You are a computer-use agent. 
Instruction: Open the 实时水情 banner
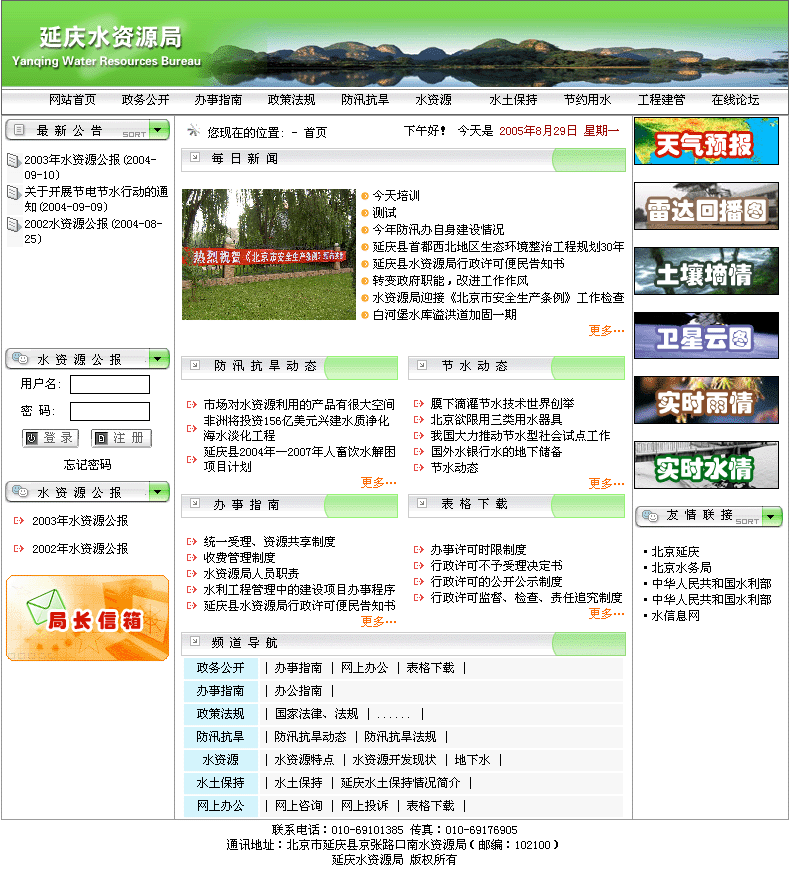coord(706,465)
